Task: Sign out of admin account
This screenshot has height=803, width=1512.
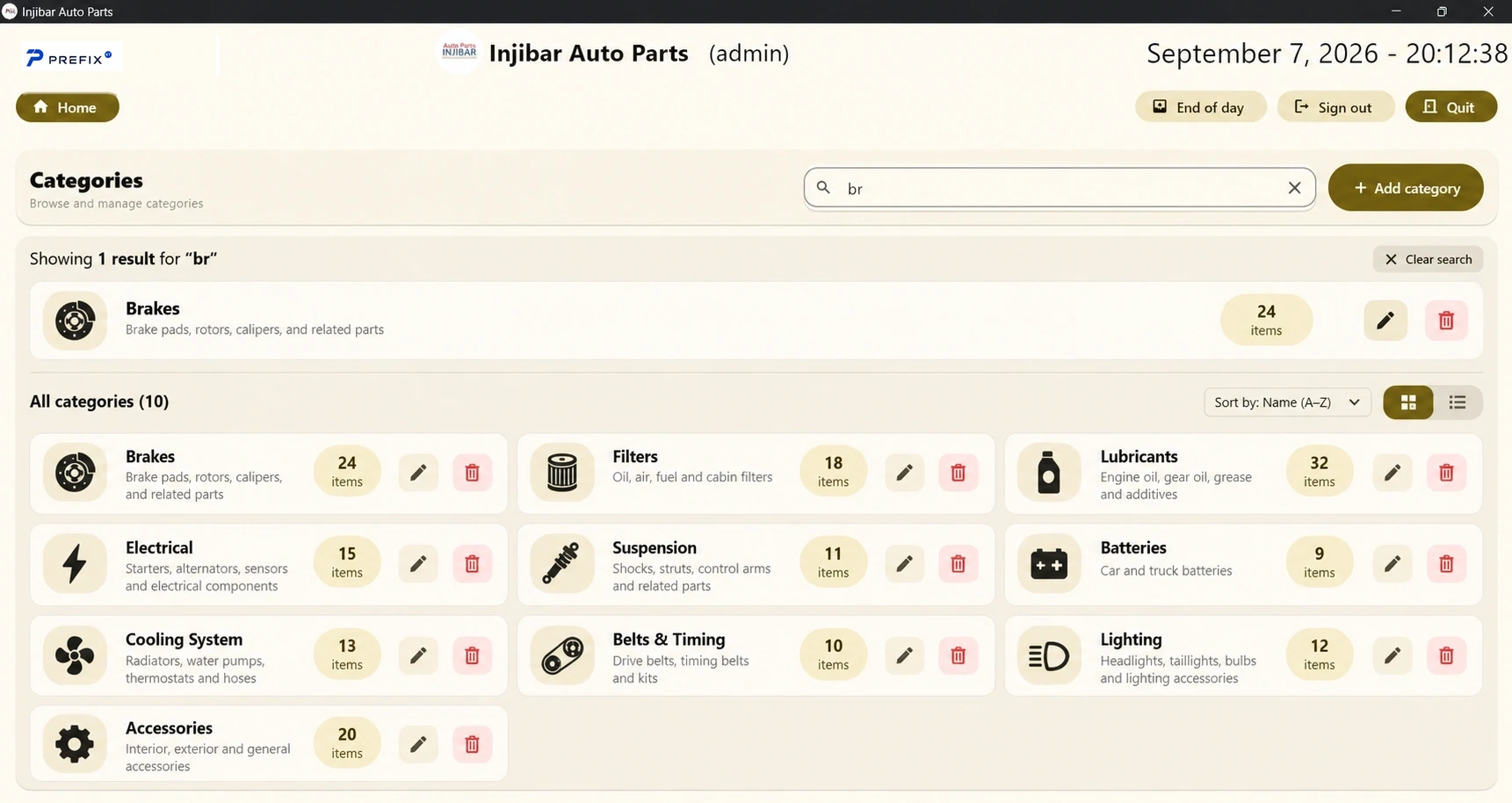Action: point(1335,107)
